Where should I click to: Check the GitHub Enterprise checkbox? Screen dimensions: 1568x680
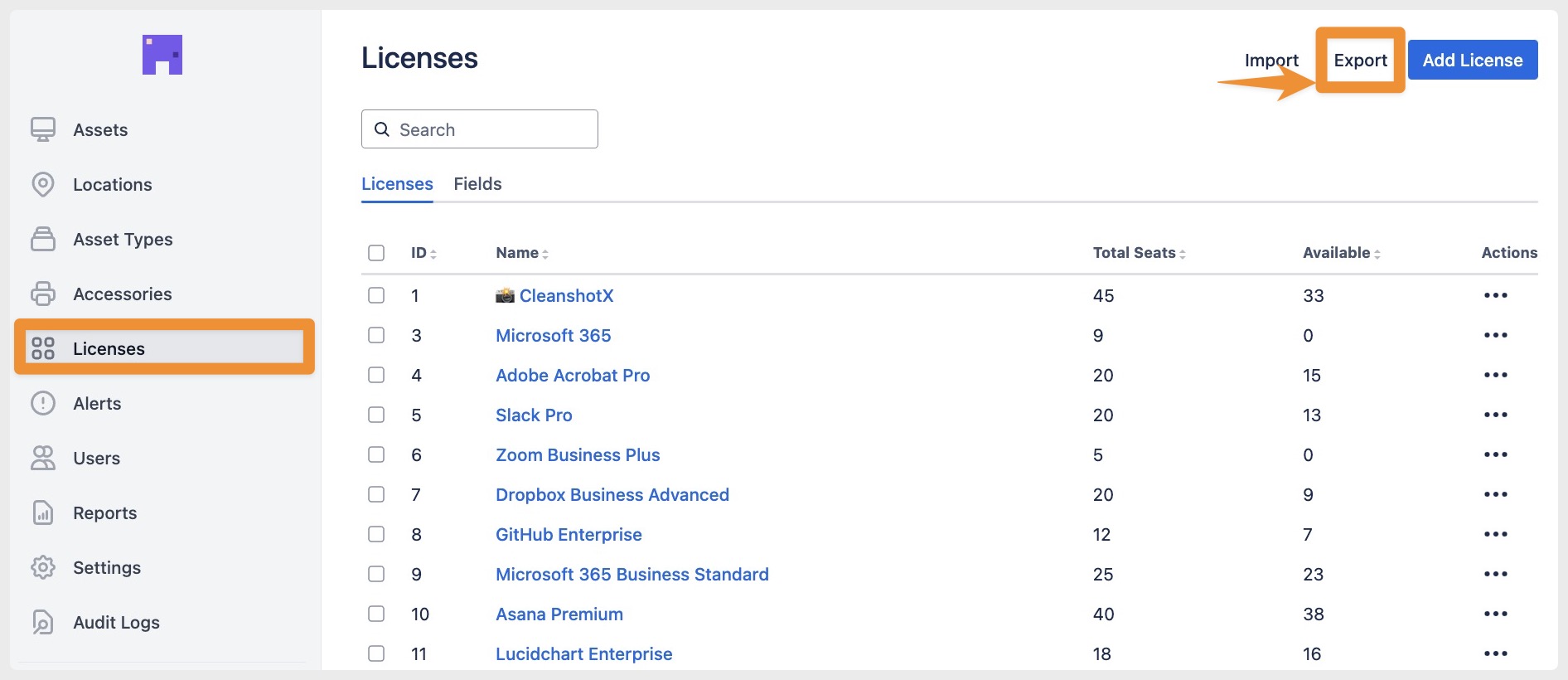point(376,534)
